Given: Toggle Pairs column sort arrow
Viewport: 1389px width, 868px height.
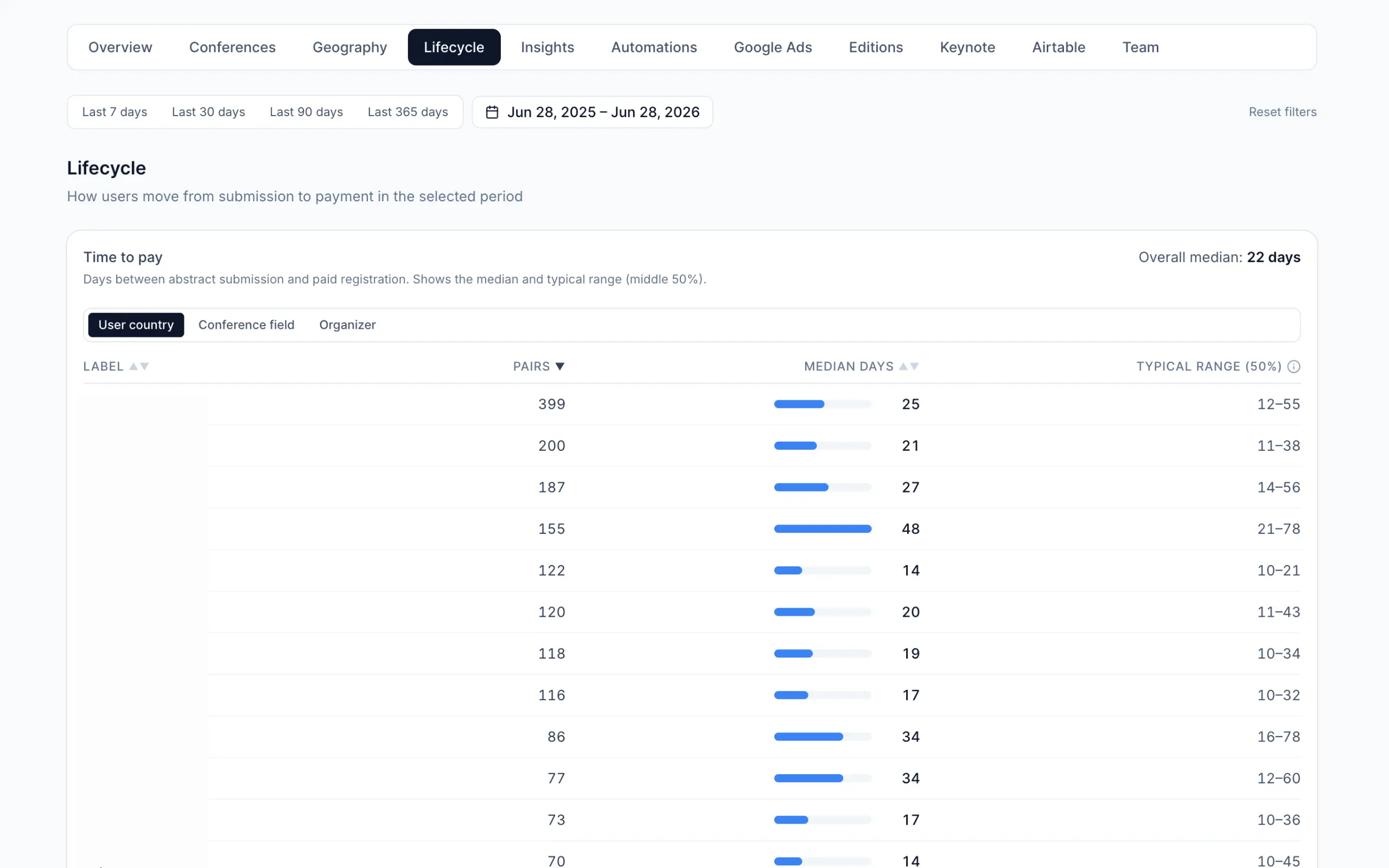Looking at the screenshot, I should 560,366.
